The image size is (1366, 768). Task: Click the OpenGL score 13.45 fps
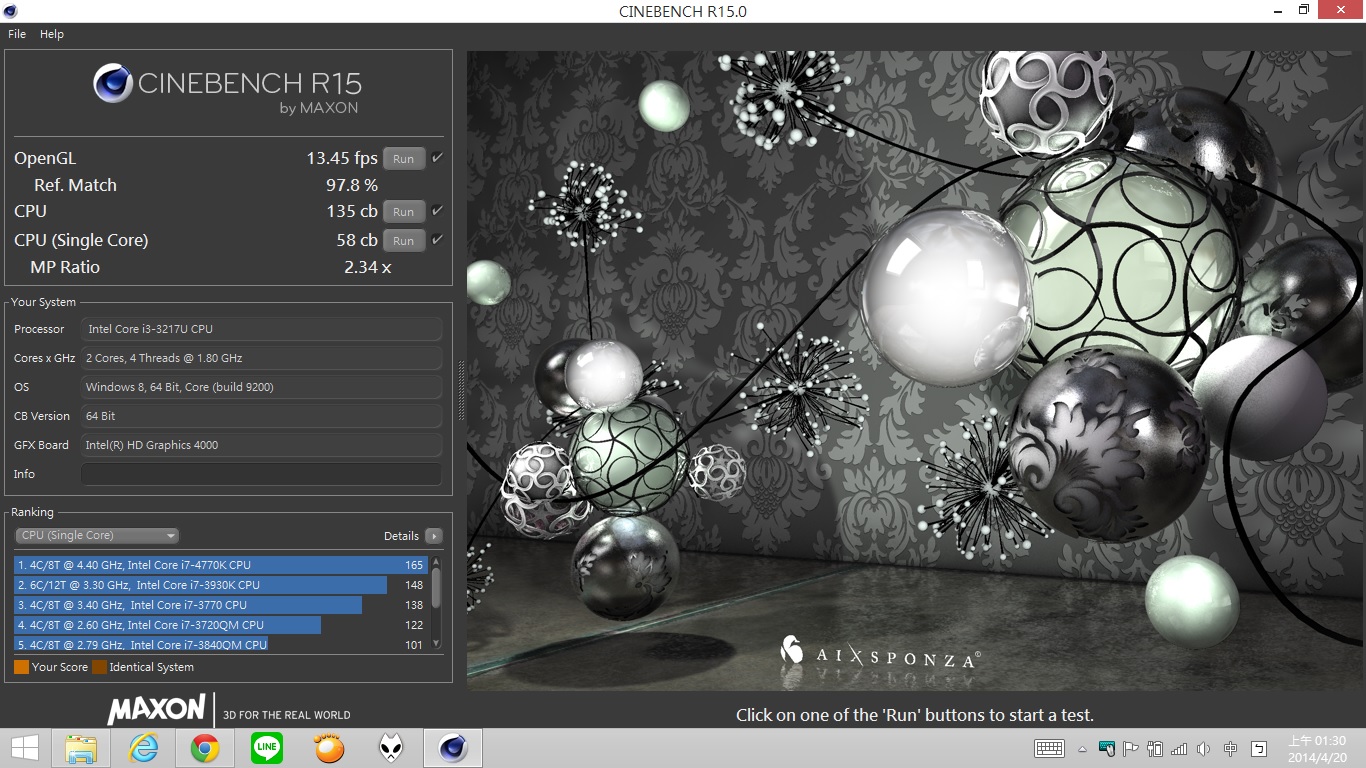click(342, 158)
